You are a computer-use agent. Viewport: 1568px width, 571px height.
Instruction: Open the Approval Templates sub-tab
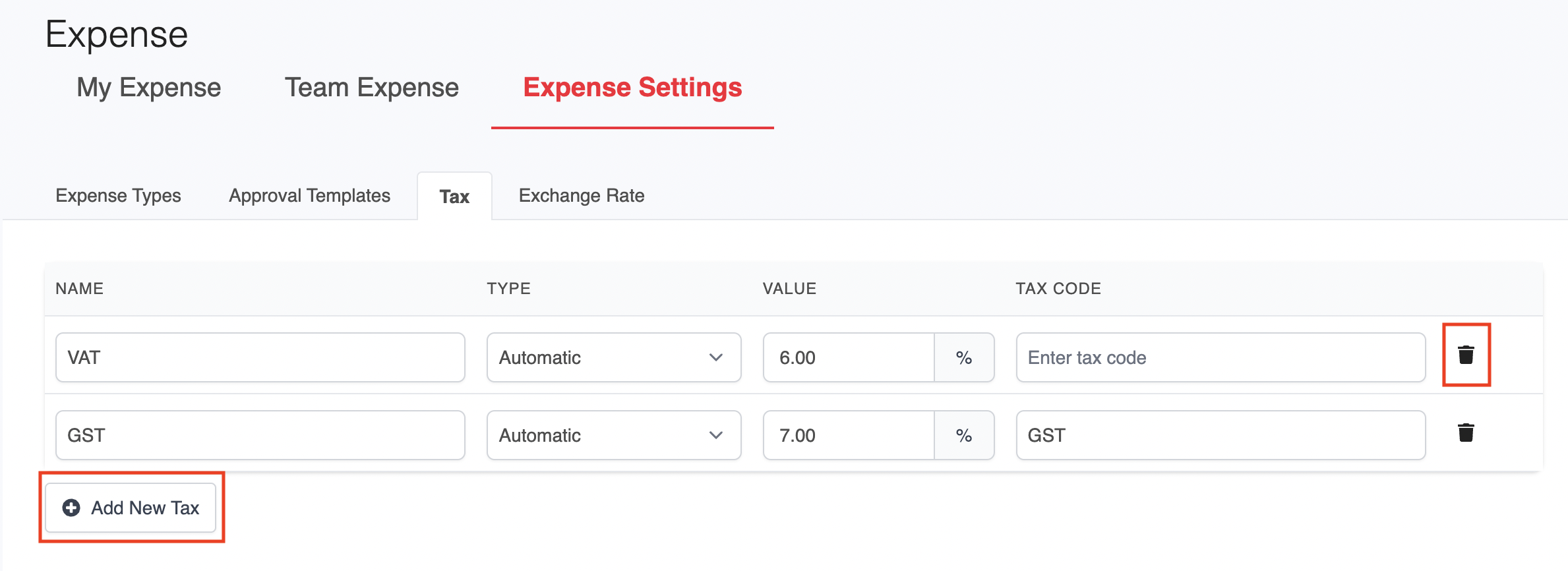(309, 196)
